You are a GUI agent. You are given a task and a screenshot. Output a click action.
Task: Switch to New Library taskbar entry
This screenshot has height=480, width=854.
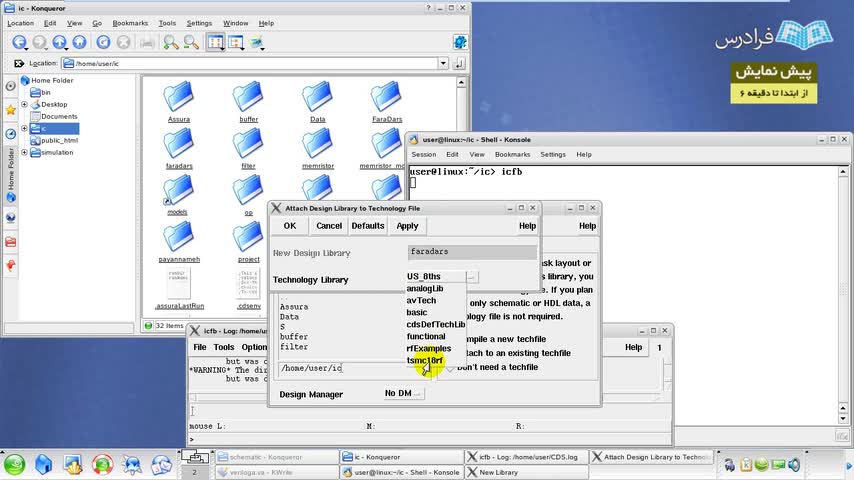tap(526, 472)
